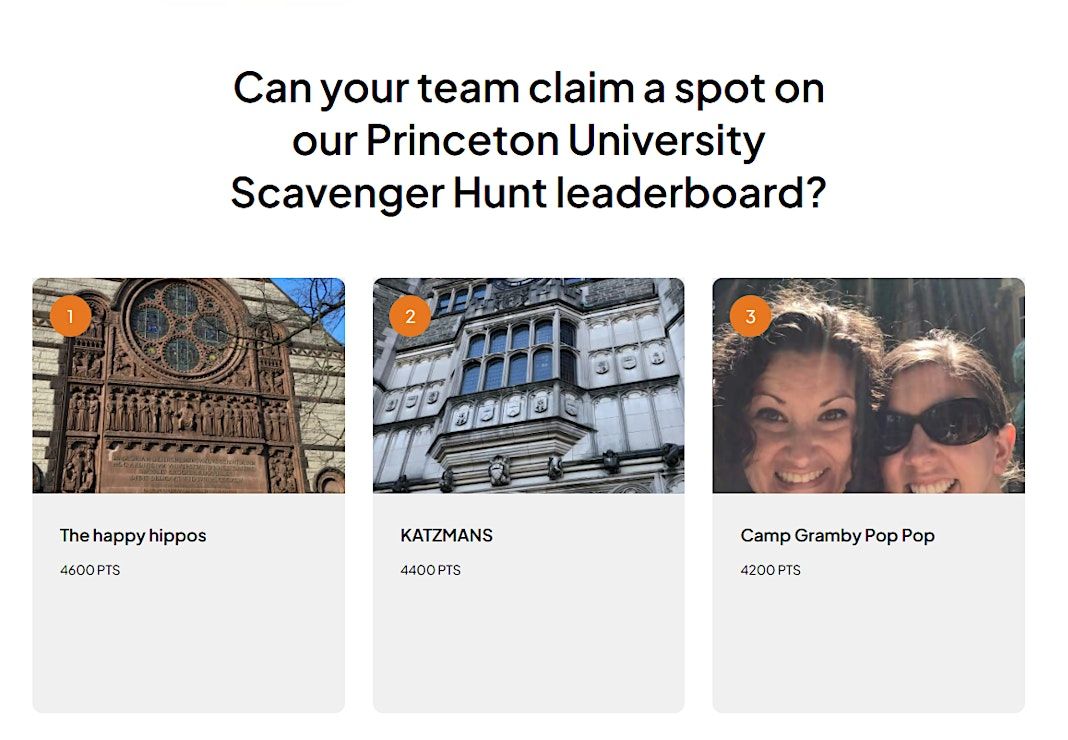The width and height of the screenshot is (1068, 740).
Task: Open the KATZMANS building photo
Action: tap(529, 386)
